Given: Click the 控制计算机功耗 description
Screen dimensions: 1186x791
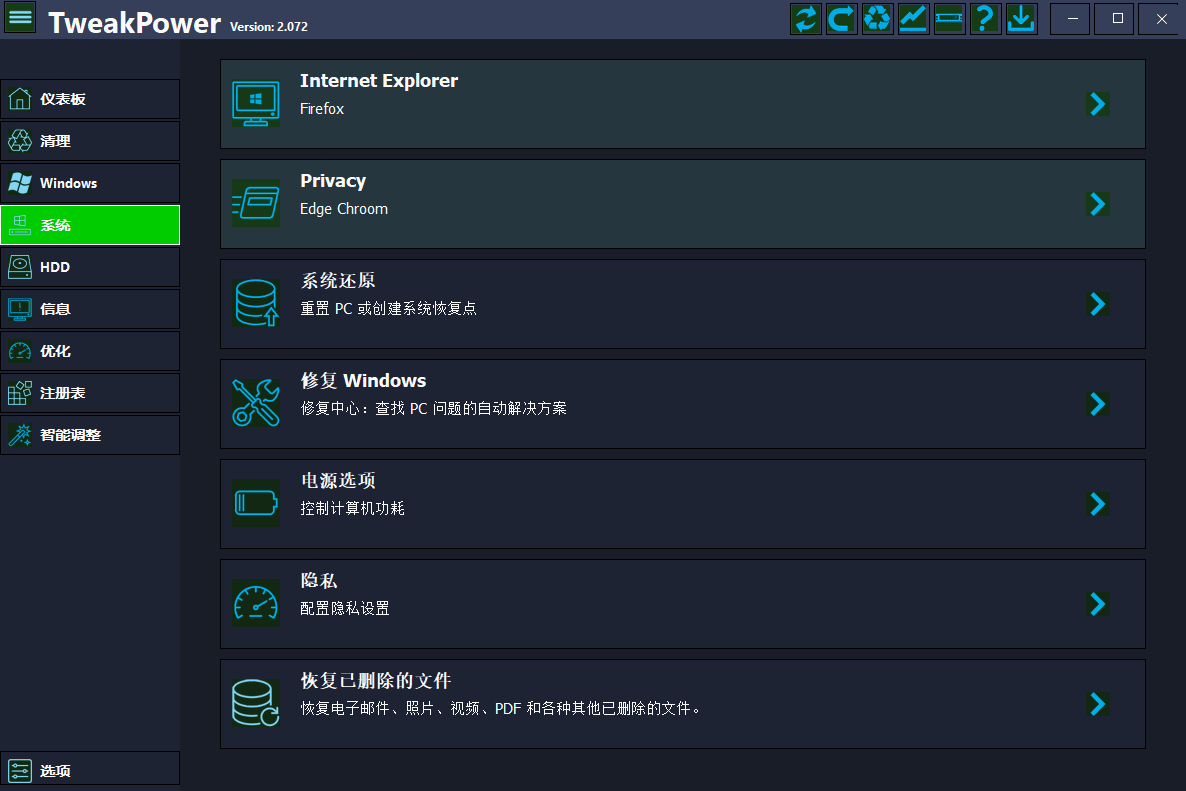Looking at the screenshot, I should pyautogui.click(x=352, y=508).
